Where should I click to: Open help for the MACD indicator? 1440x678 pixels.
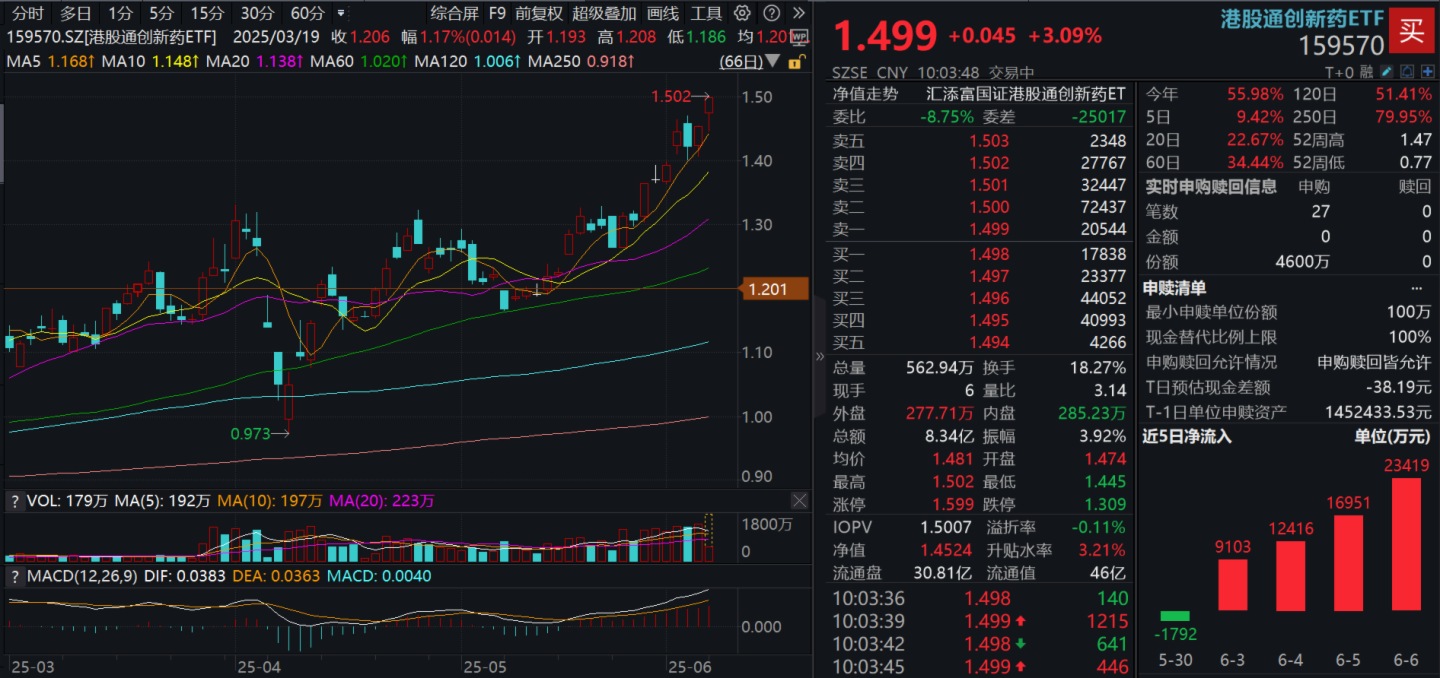coord(15,577)
